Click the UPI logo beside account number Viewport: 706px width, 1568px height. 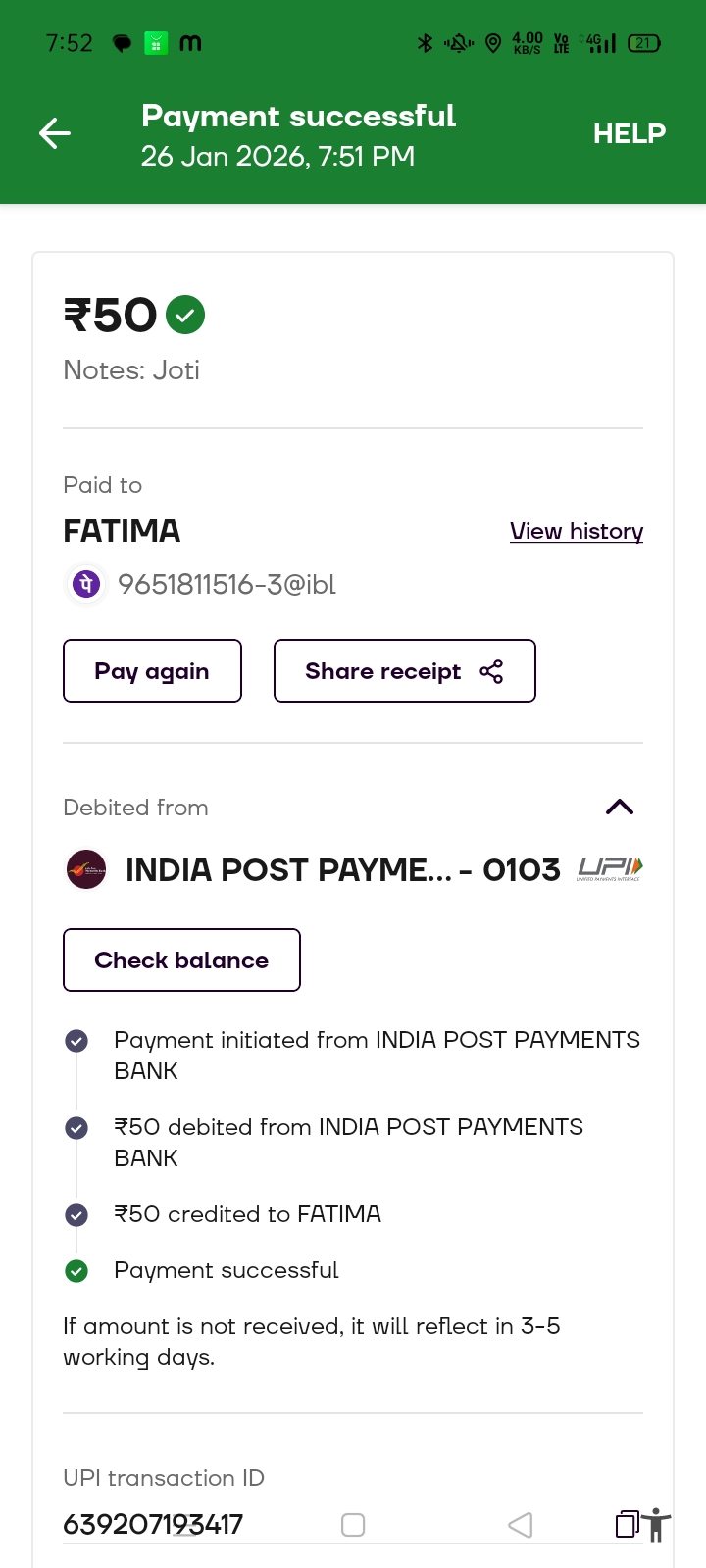610,868
